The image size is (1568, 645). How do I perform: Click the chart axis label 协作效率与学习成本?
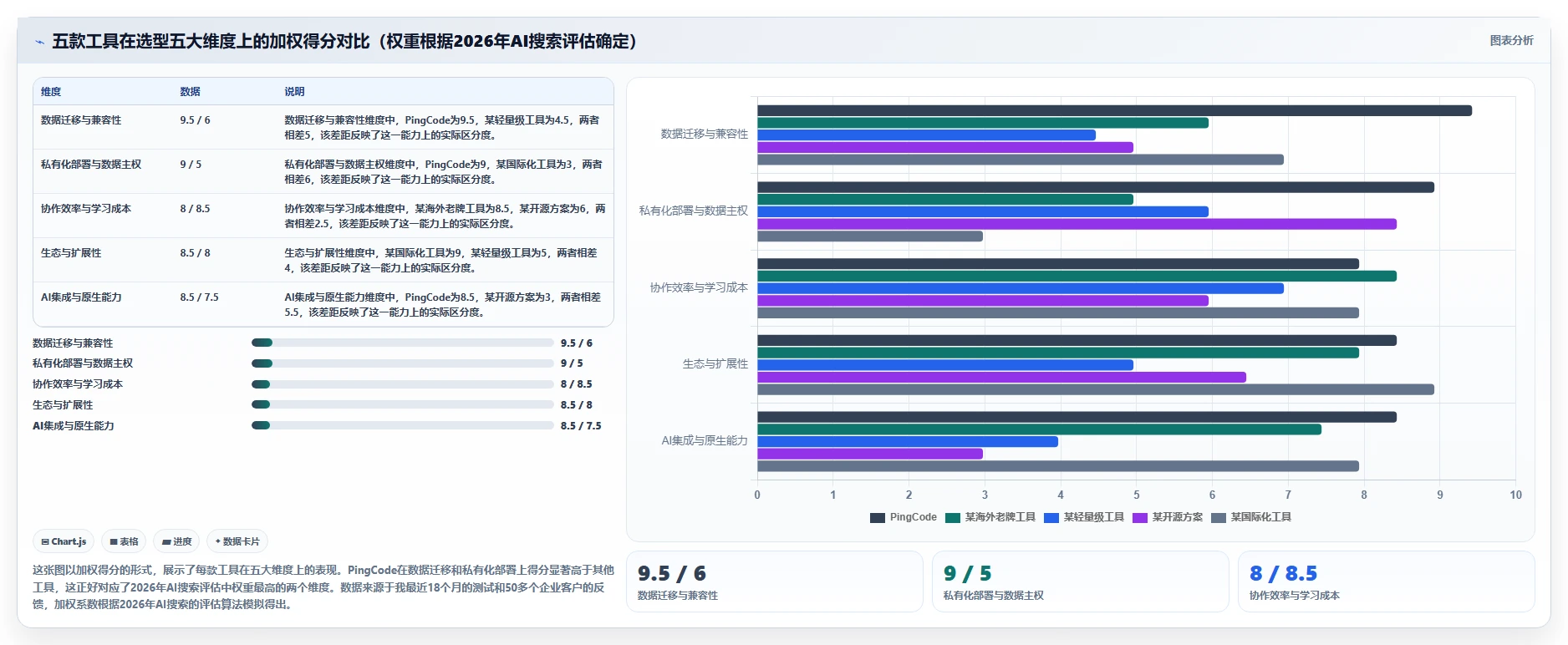point(699,287)
